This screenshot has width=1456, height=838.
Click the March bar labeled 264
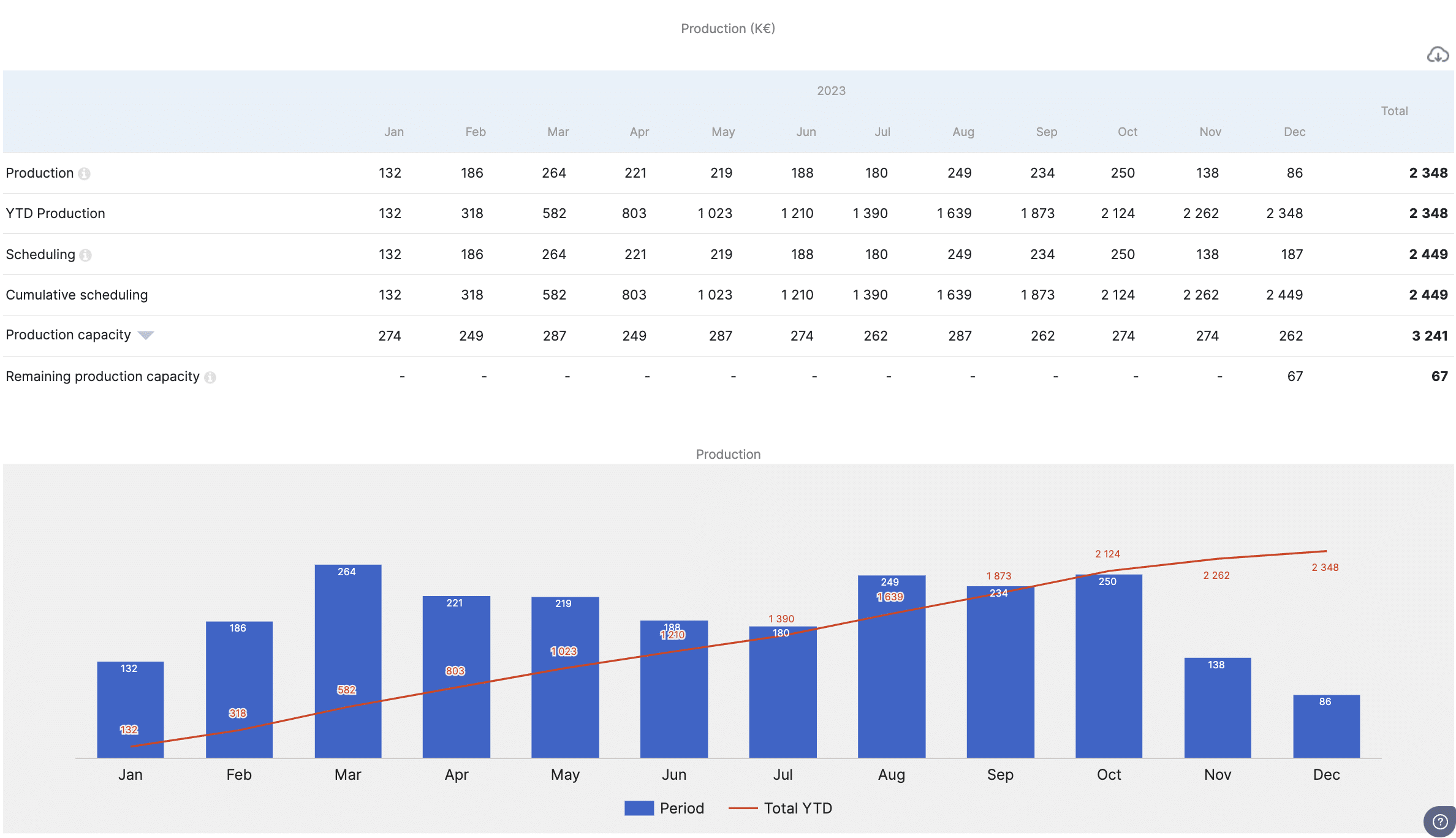click(x=347, y=637)
